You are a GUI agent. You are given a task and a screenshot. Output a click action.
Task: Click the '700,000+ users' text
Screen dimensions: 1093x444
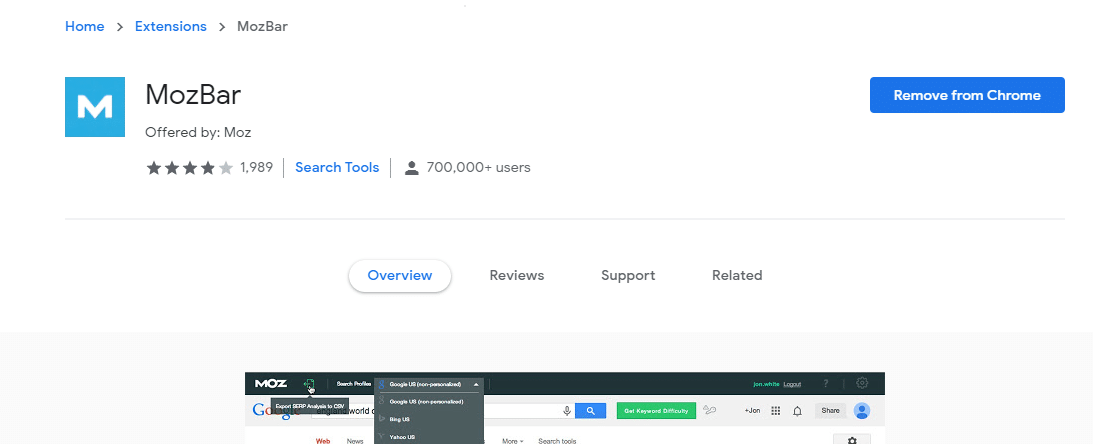tap(478, 167)
